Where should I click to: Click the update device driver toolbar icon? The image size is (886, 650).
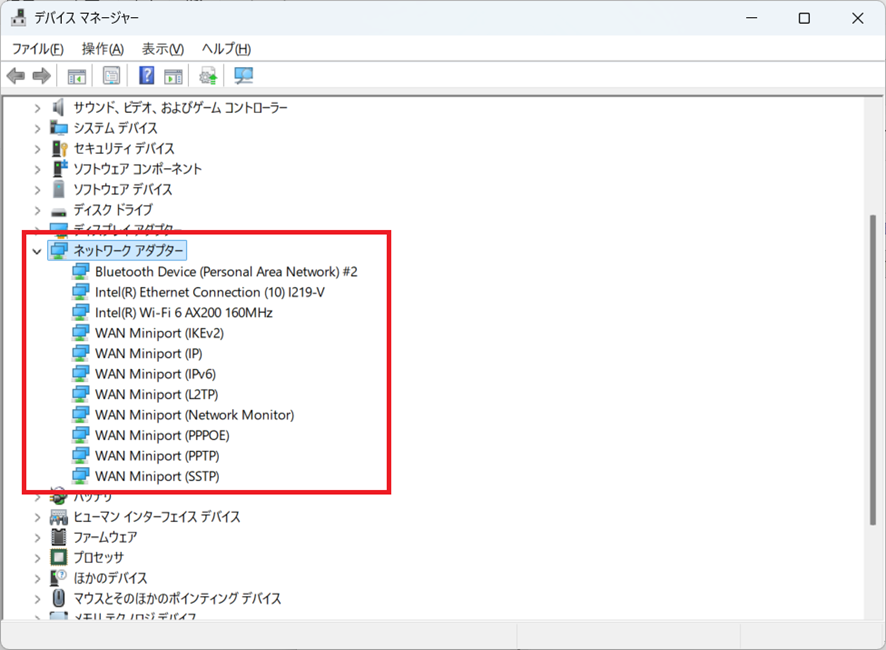pos(208,76)
